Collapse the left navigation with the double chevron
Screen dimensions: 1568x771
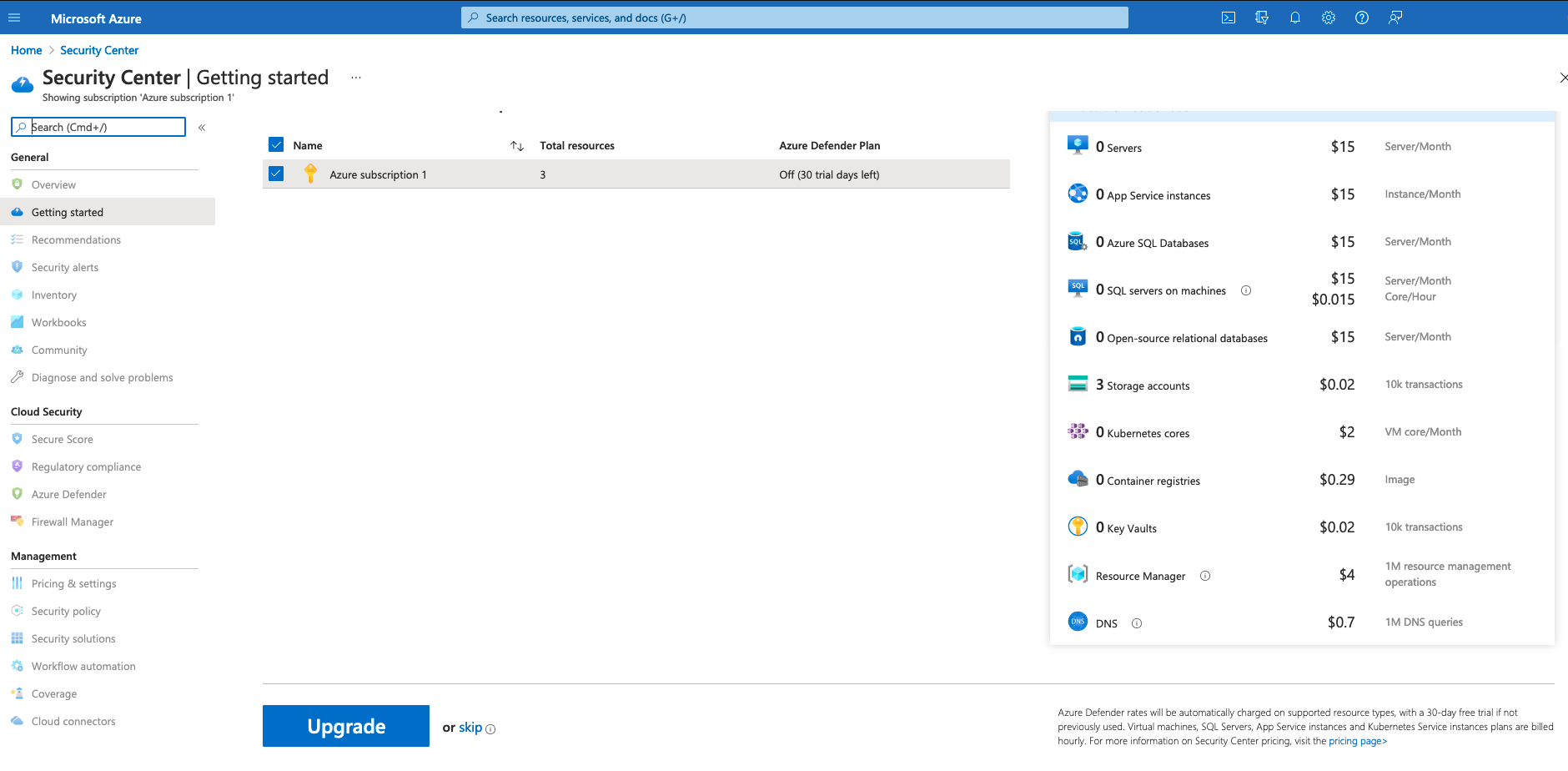(202, 128)
